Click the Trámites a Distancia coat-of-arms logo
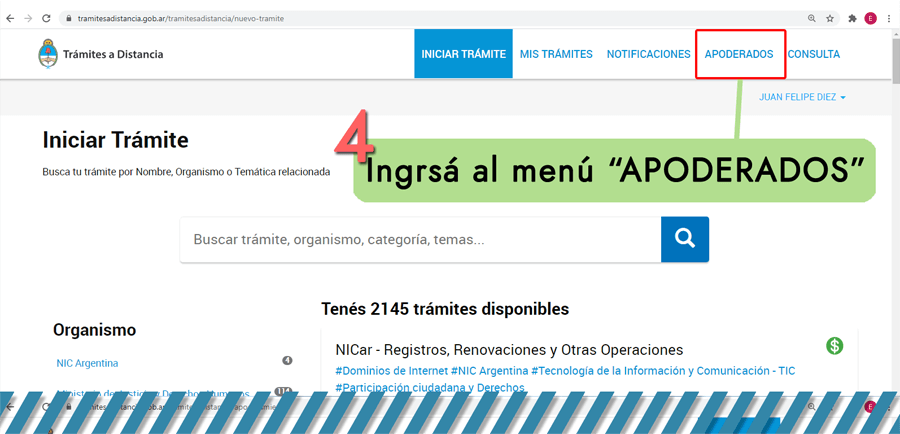Viewport: 900px width, 434px height. 48,54
